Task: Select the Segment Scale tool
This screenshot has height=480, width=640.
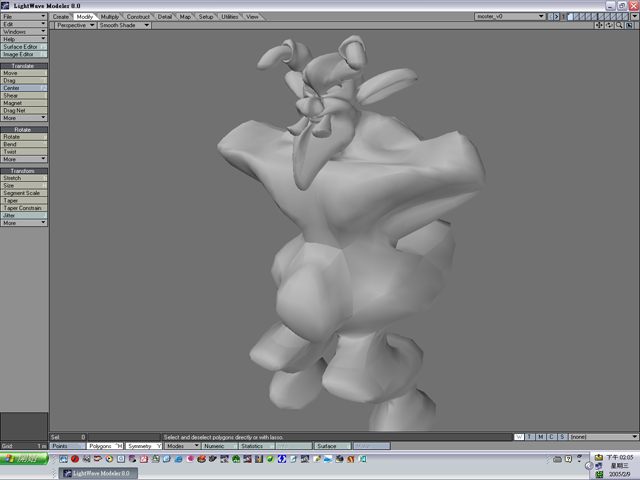Action: 24,193
